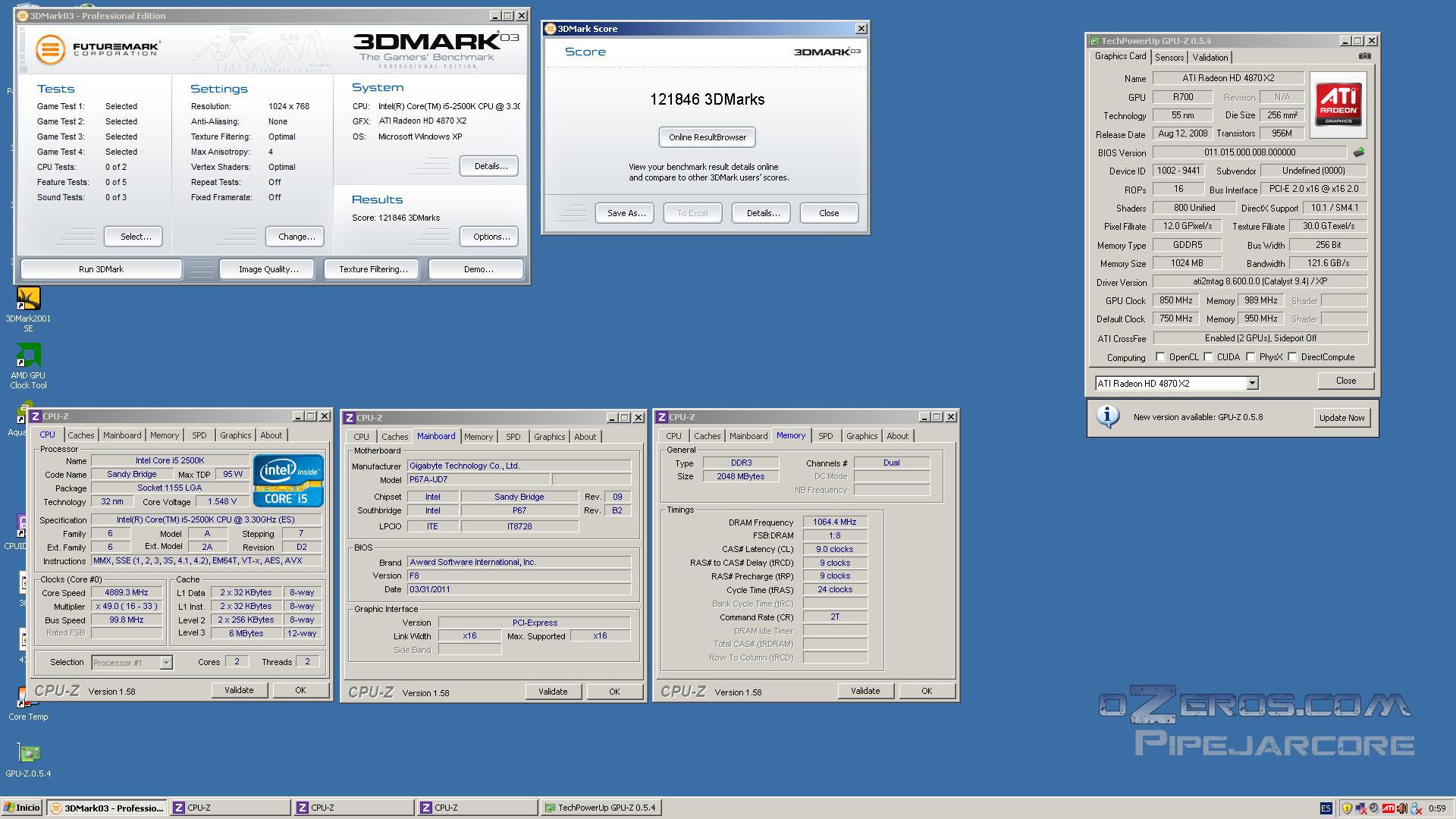
Task: Toggle the PhysX checkbox in GPU-Z
Action: tap(1251, 357)
